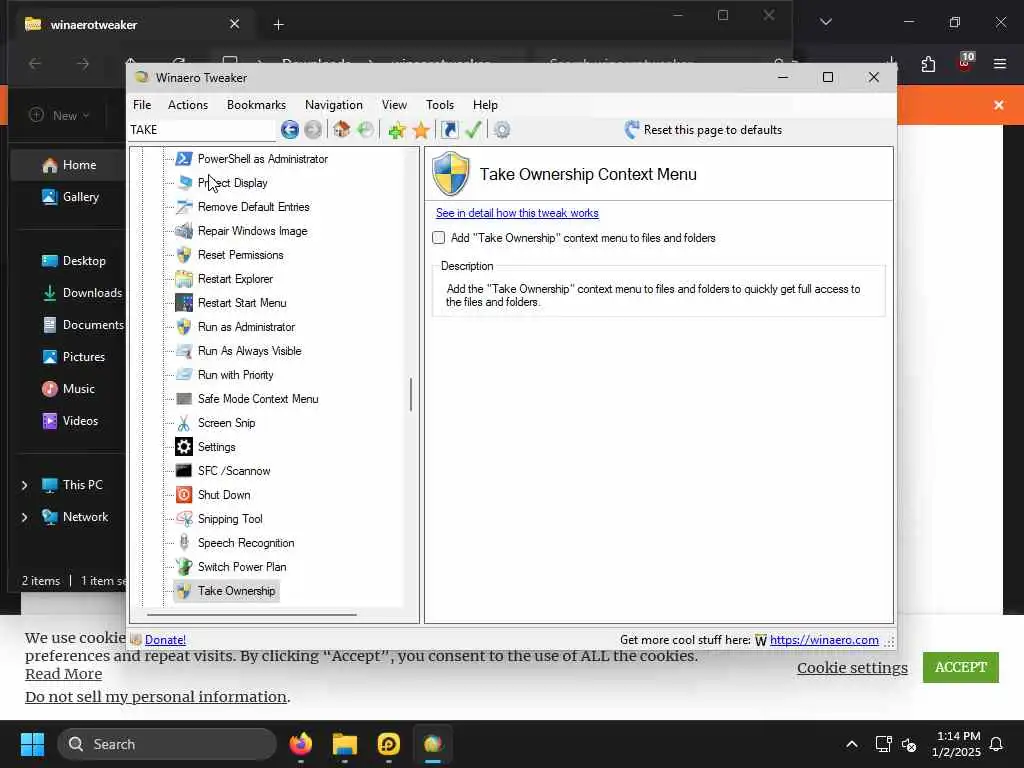The width and height of the screenshot is (1024, 768).
Task: Select Restart Explorer tree entry
Action: click(235, 279)
